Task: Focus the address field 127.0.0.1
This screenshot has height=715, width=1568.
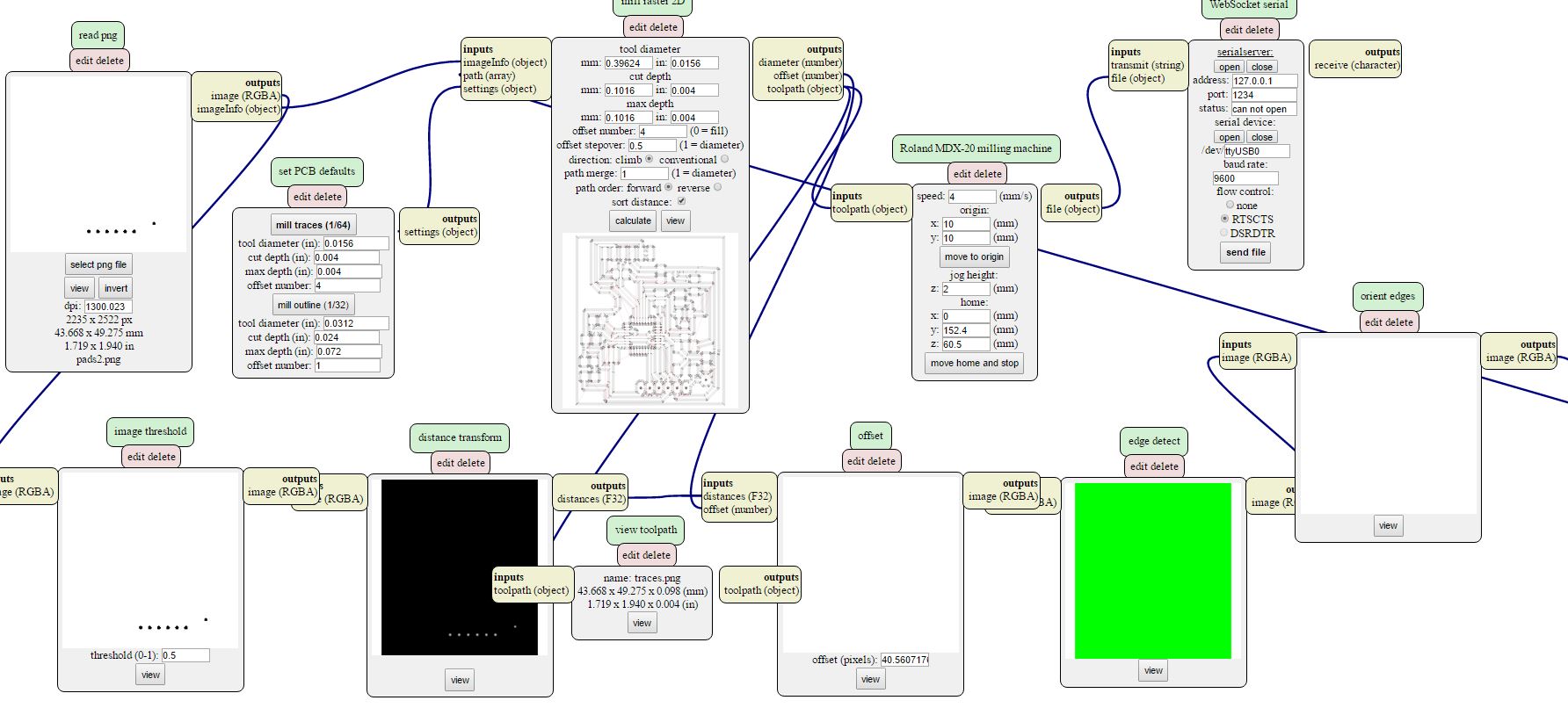Action: pyautogui.click(x=1264, y=81)
